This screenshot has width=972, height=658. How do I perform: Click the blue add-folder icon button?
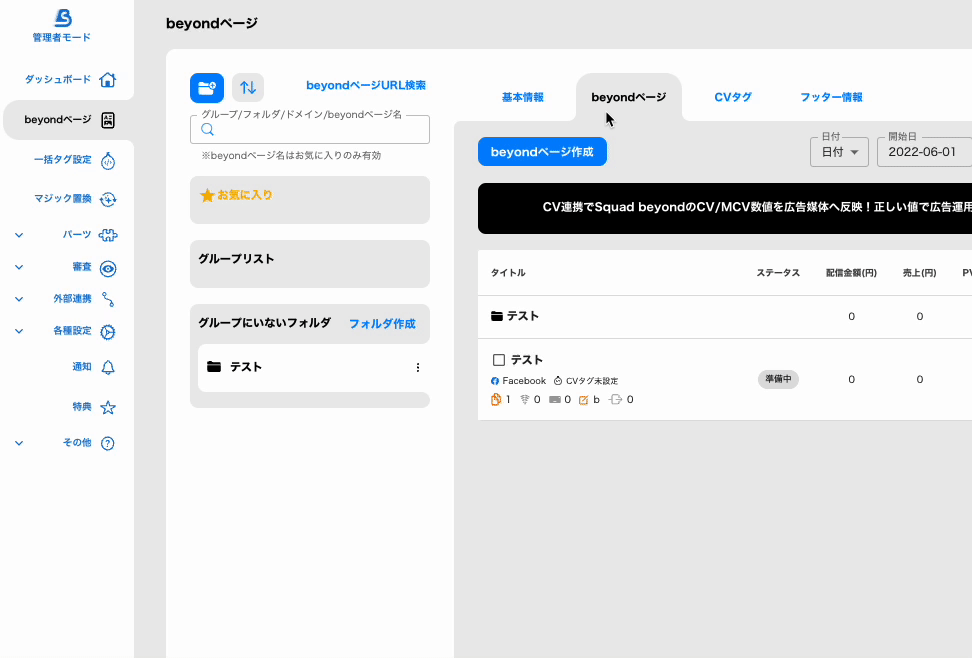(207, 87)
